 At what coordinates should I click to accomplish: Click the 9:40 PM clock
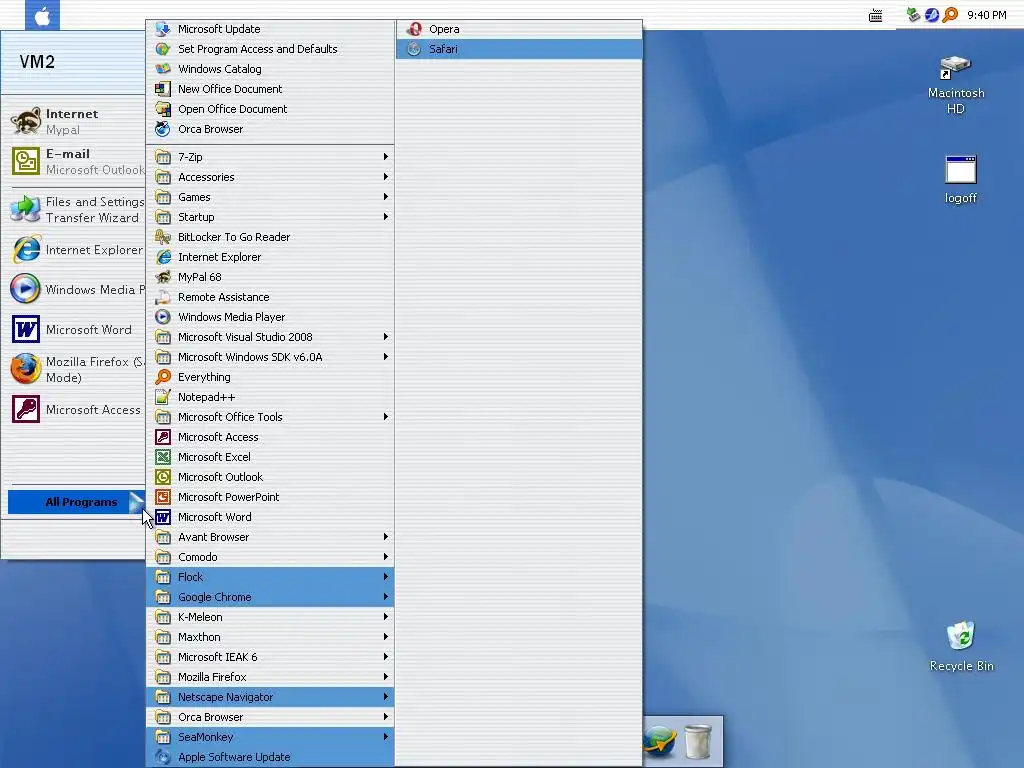[987, 15]
